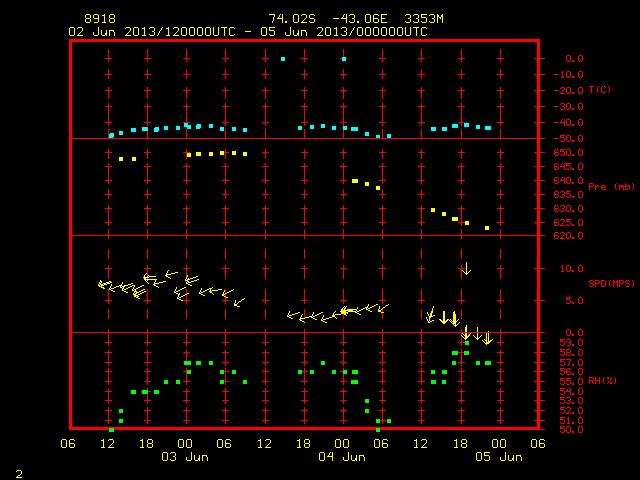
Task: Click the SPD(MPS) wind speed label
Action: pyautogui.click(x=611, y=283)
